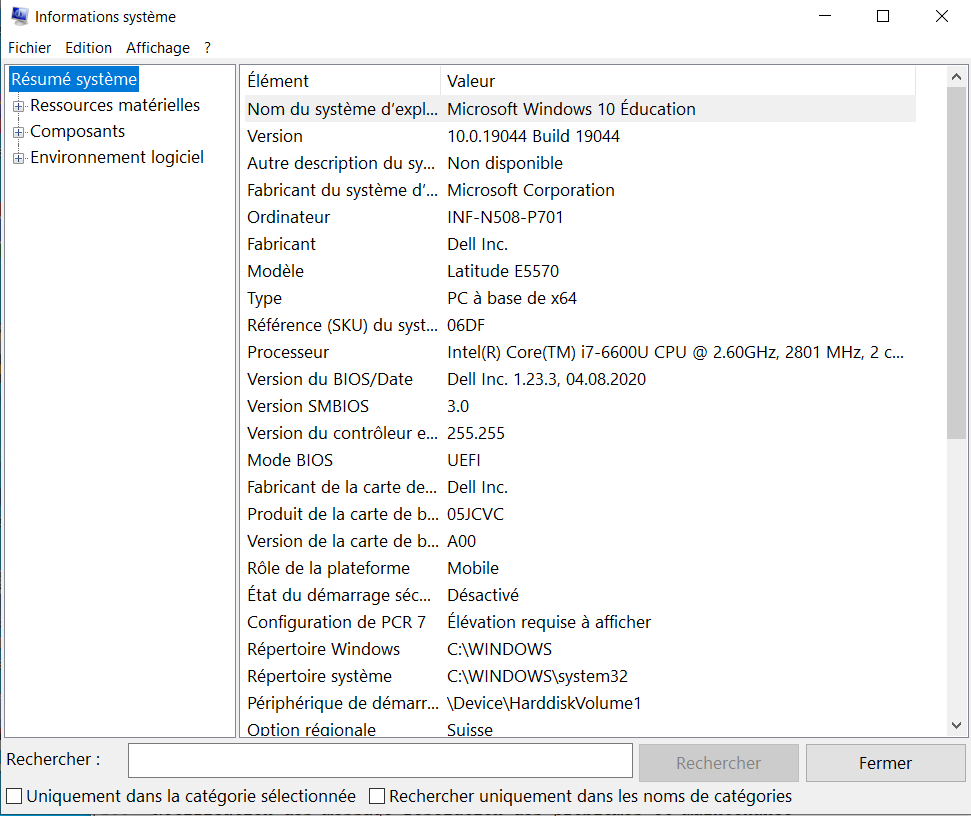
Task: Click the Microsoft Corporation value
Action: click(531, 190)
